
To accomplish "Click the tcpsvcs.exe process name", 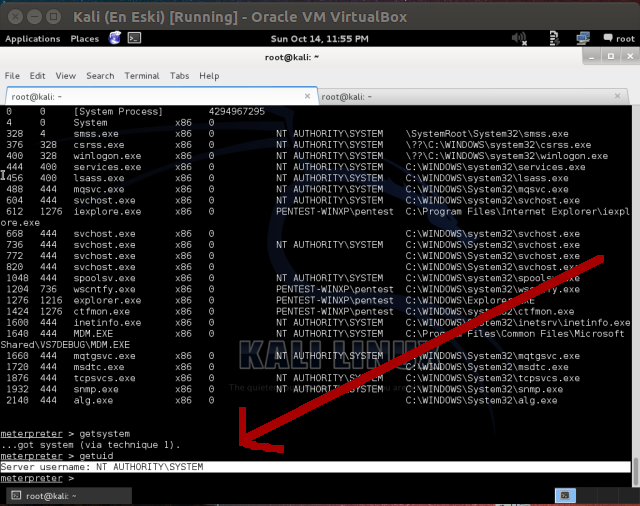I will click(x=104, y=378).
